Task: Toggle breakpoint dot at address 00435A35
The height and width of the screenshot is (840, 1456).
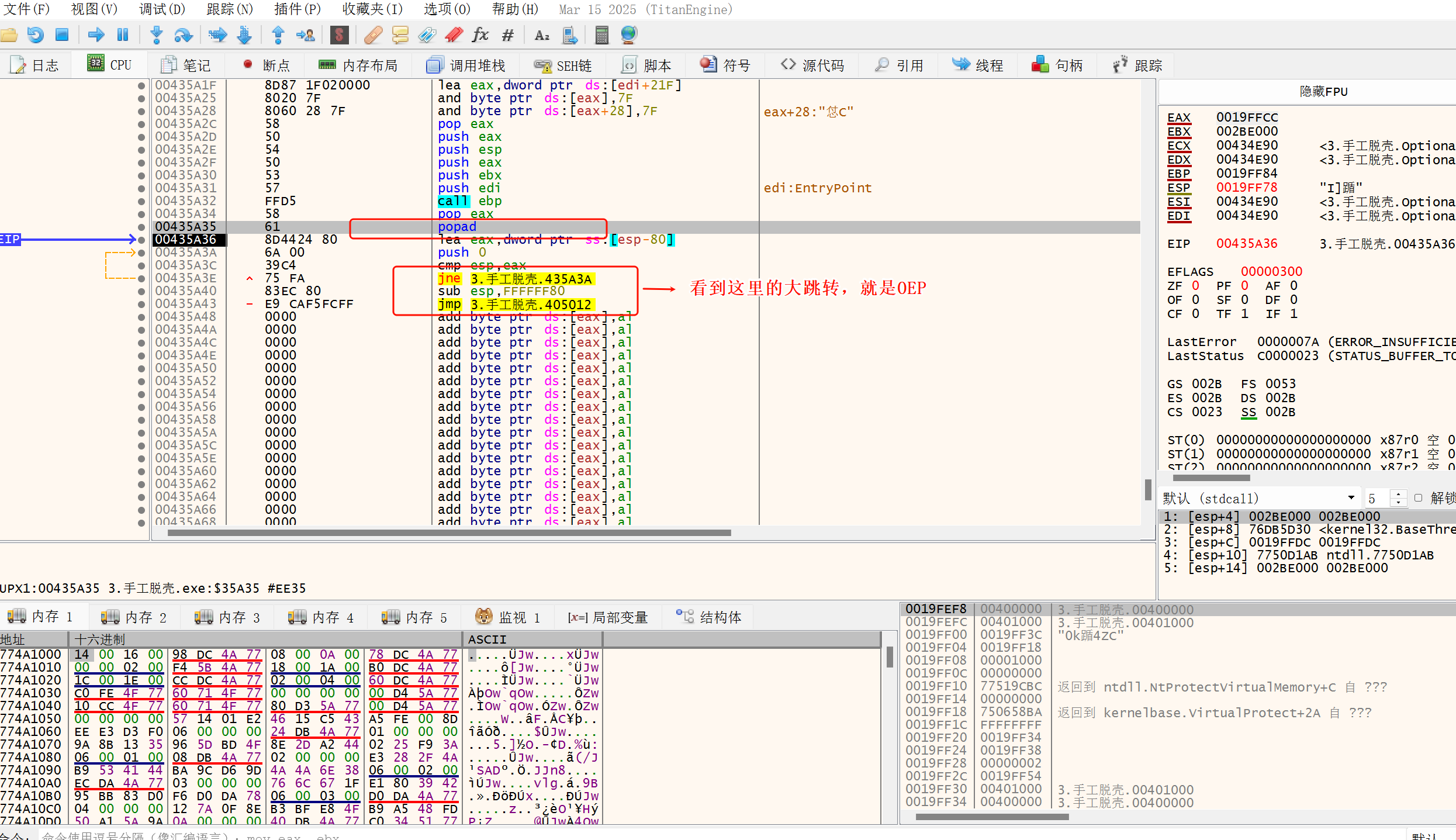Action: [x=141, y=227]
